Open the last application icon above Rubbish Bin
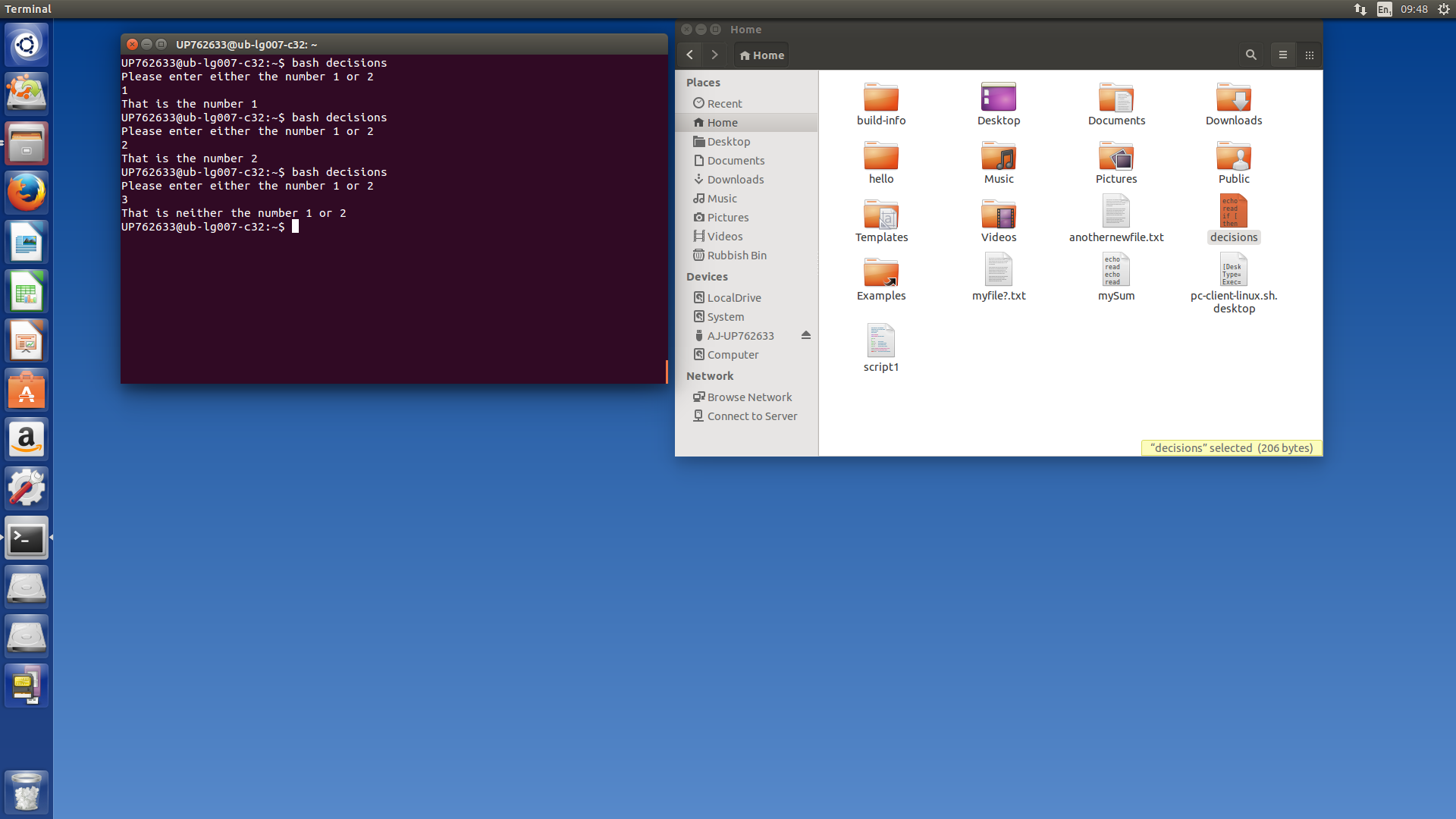The image size is (1456, 819). (x=27, y=686)
